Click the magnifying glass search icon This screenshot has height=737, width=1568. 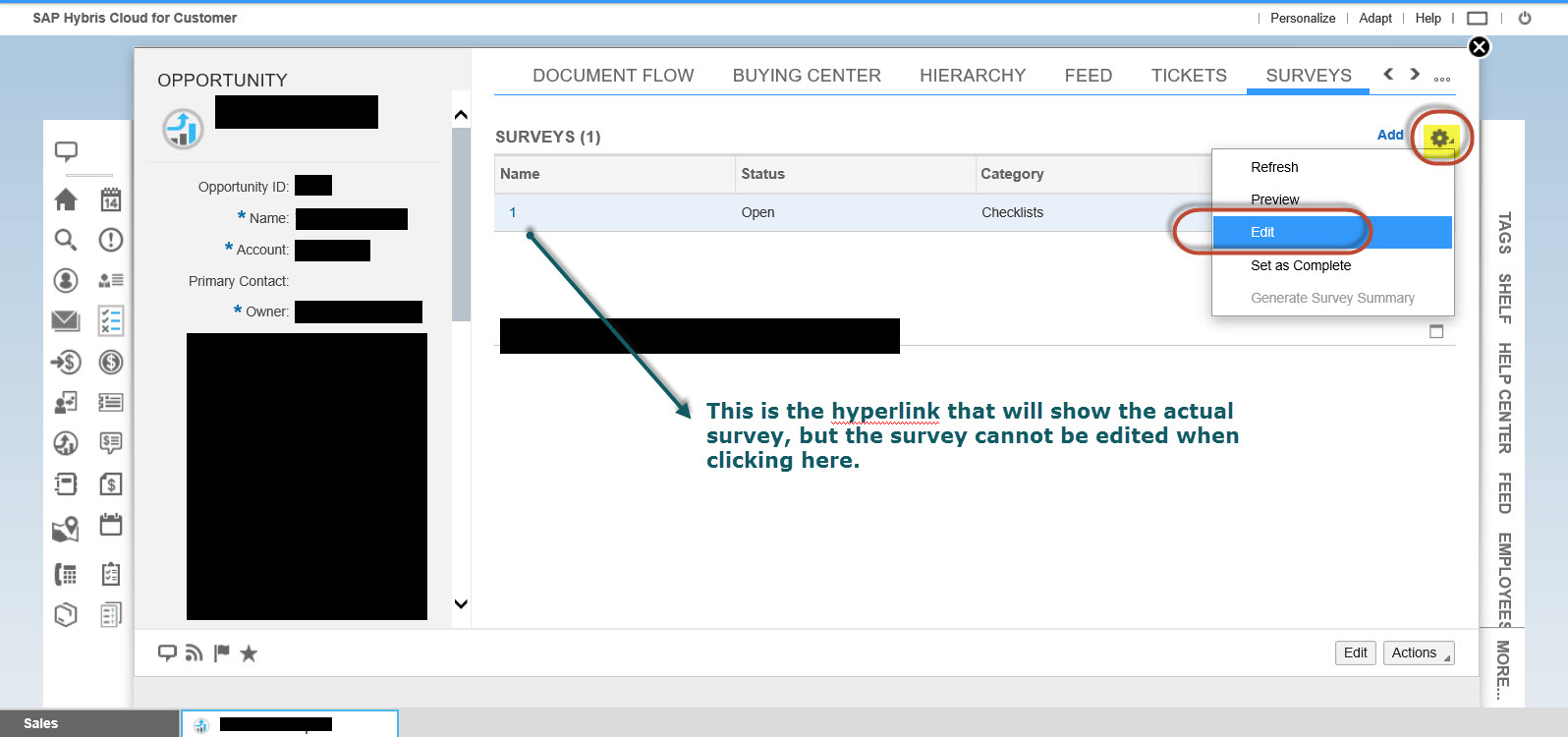[66, 240]
